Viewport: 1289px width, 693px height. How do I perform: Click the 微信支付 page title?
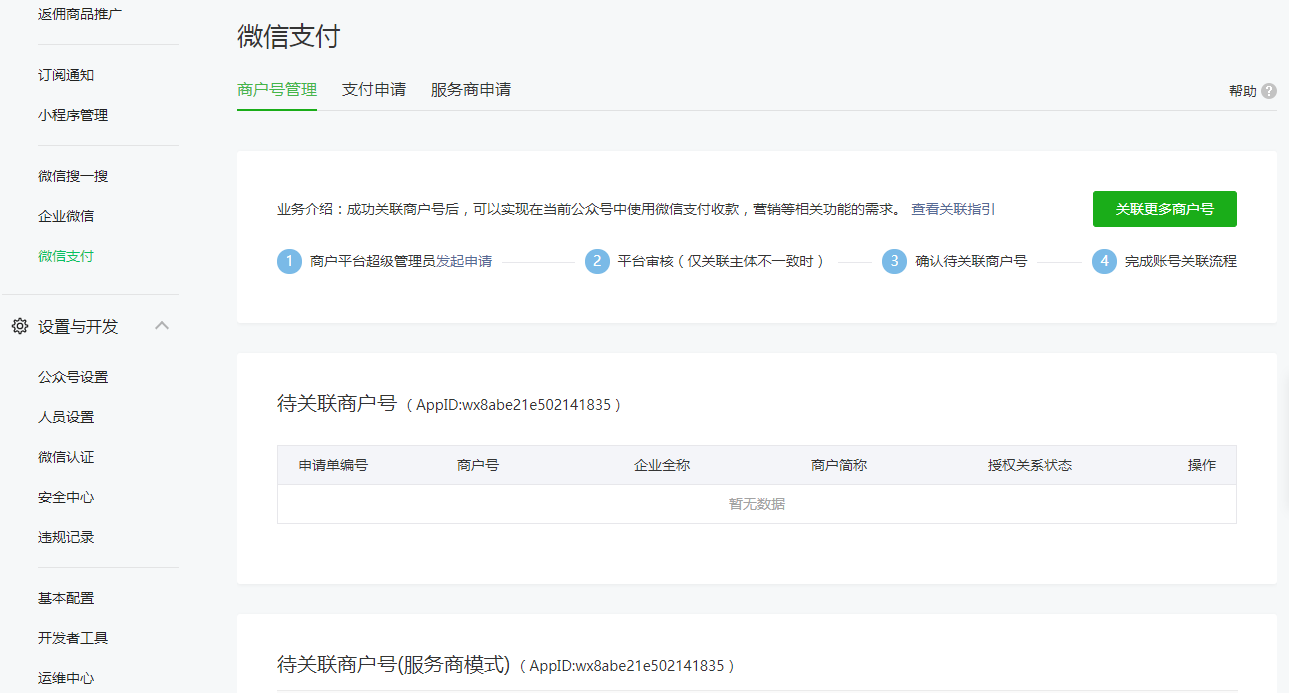289,36
